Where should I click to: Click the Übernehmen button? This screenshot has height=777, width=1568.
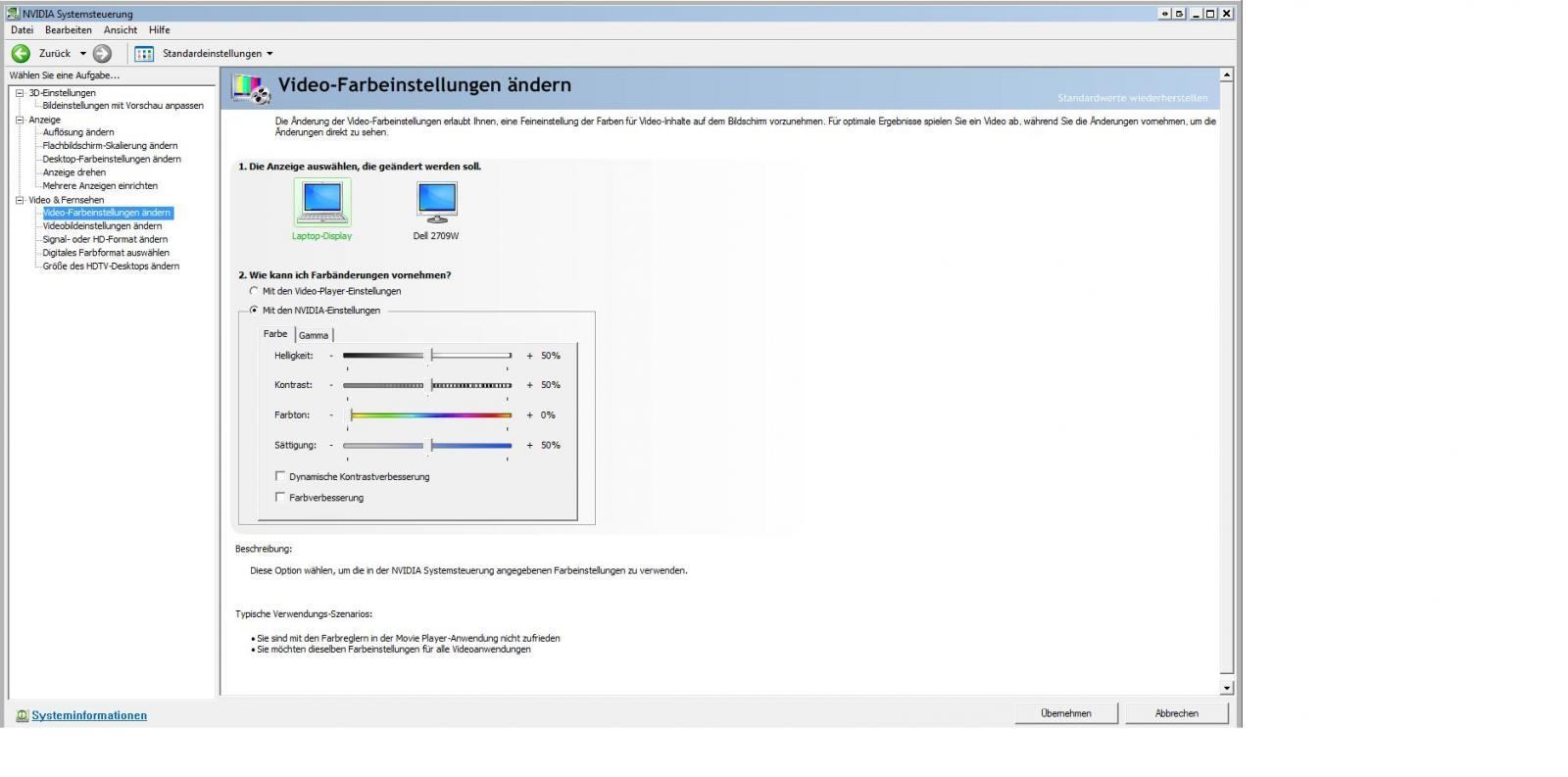click(1066, 713)
